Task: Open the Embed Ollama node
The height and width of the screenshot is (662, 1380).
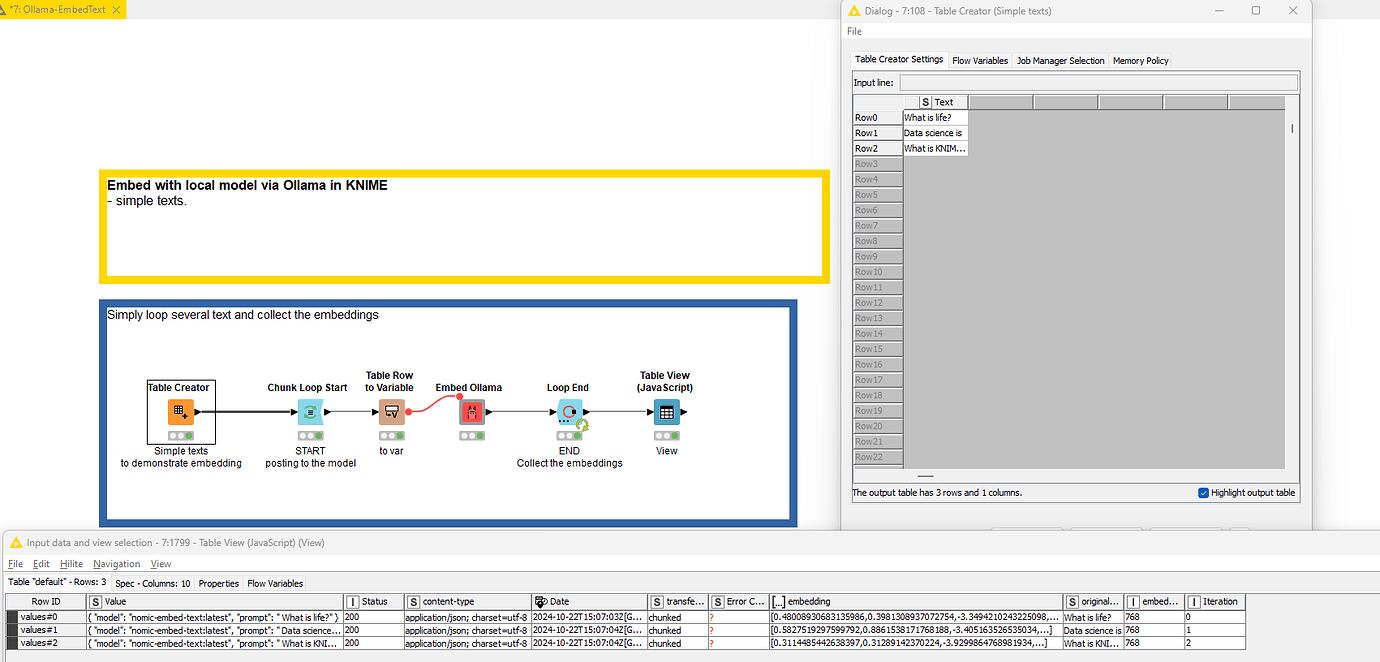Action: [471, 412]
